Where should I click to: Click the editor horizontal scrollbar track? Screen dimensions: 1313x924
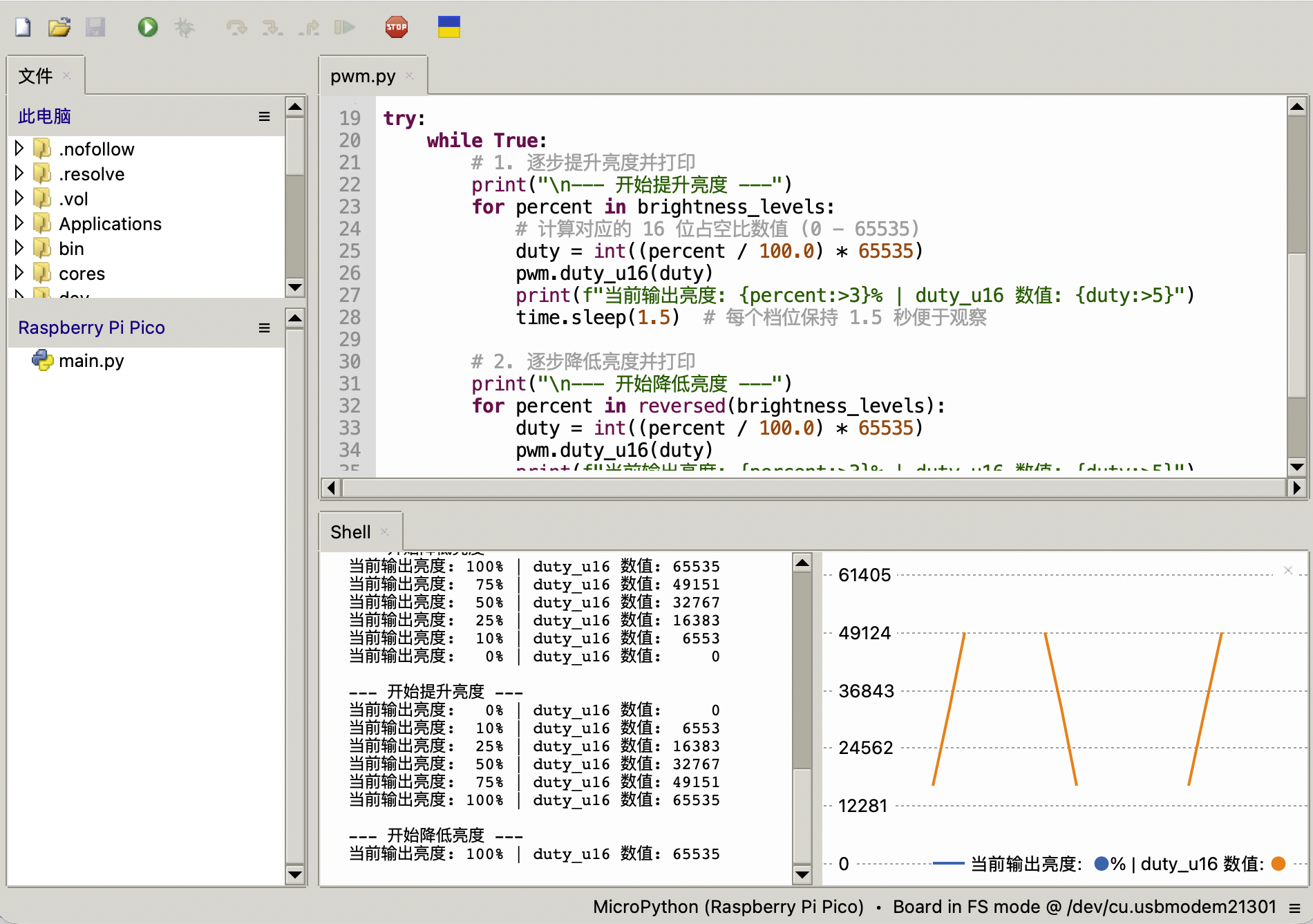click(x=813, y=488)
